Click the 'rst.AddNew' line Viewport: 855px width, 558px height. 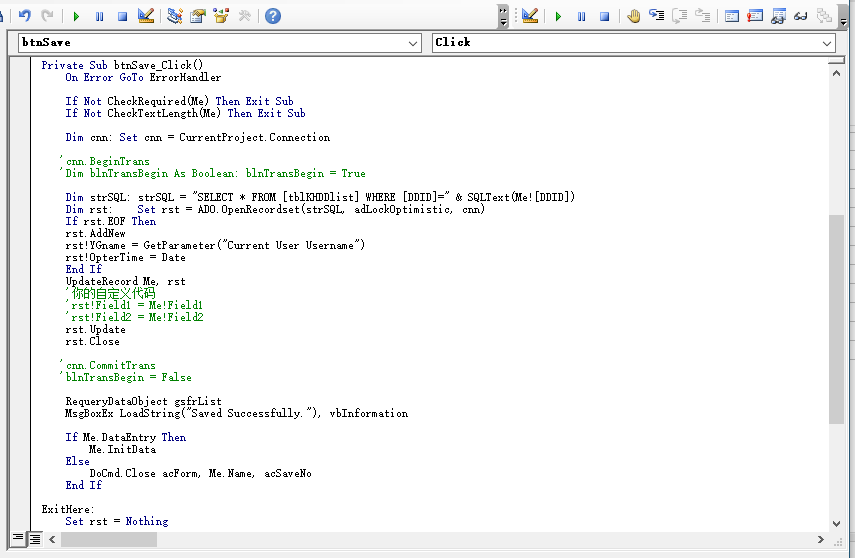95,233
